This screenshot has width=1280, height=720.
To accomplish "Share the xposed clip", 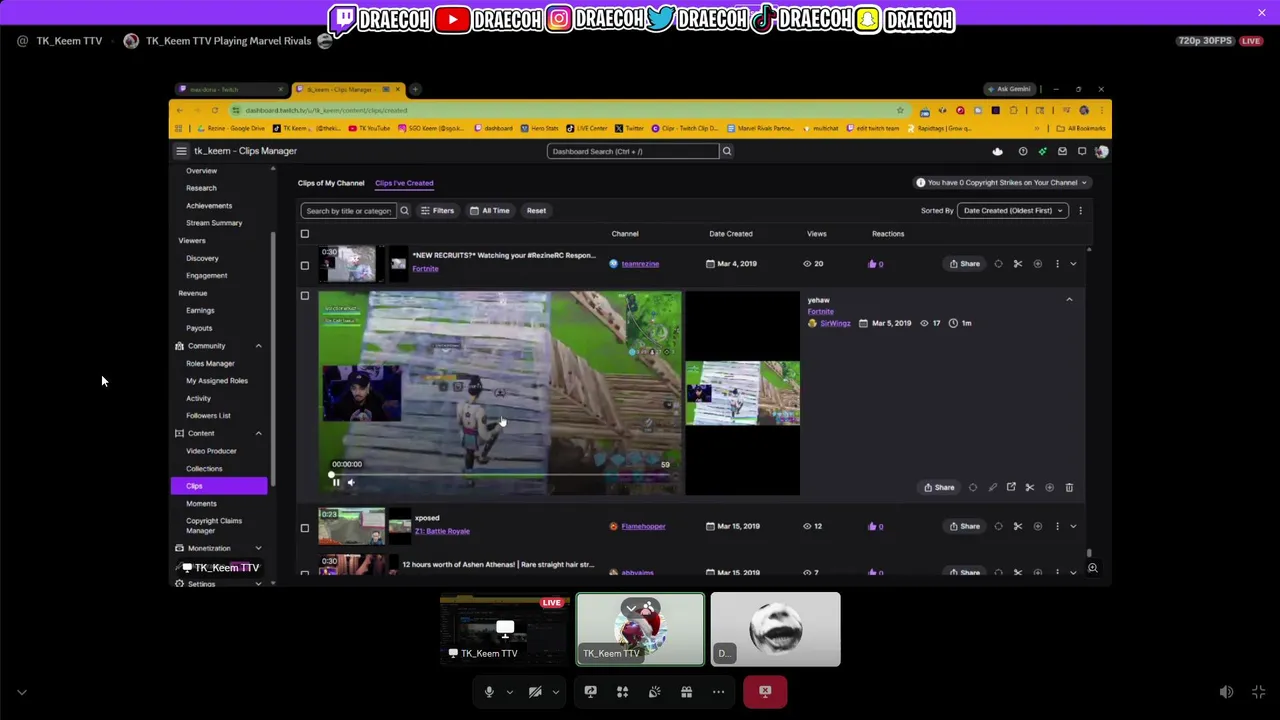I will (965, 526).
